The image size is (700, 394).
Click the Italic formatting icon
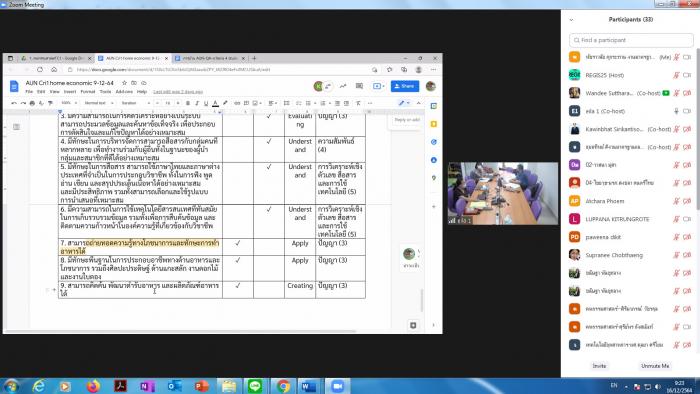tap(197, 103)
